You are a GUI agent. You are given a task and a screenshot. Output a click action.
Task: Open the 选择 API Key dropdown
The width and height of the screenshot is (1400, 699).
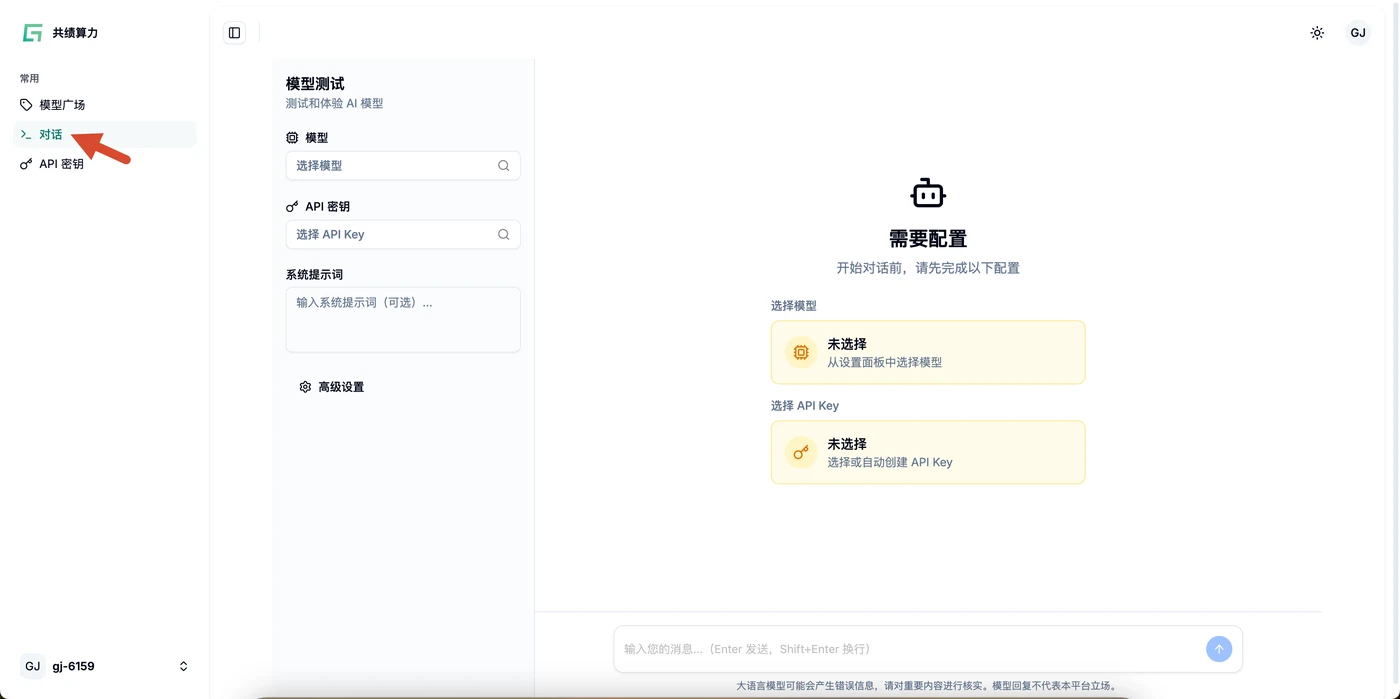(x=403, y=235)
